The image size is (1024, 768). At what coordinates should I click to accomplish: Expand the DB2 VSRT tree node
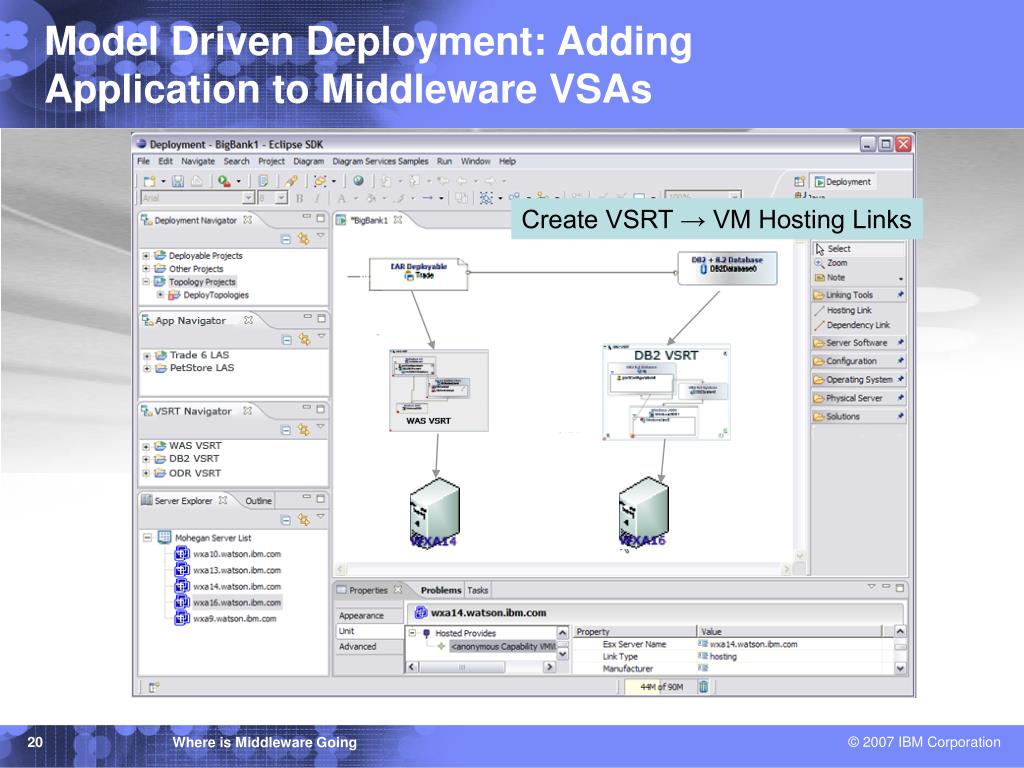coord(146,459)
